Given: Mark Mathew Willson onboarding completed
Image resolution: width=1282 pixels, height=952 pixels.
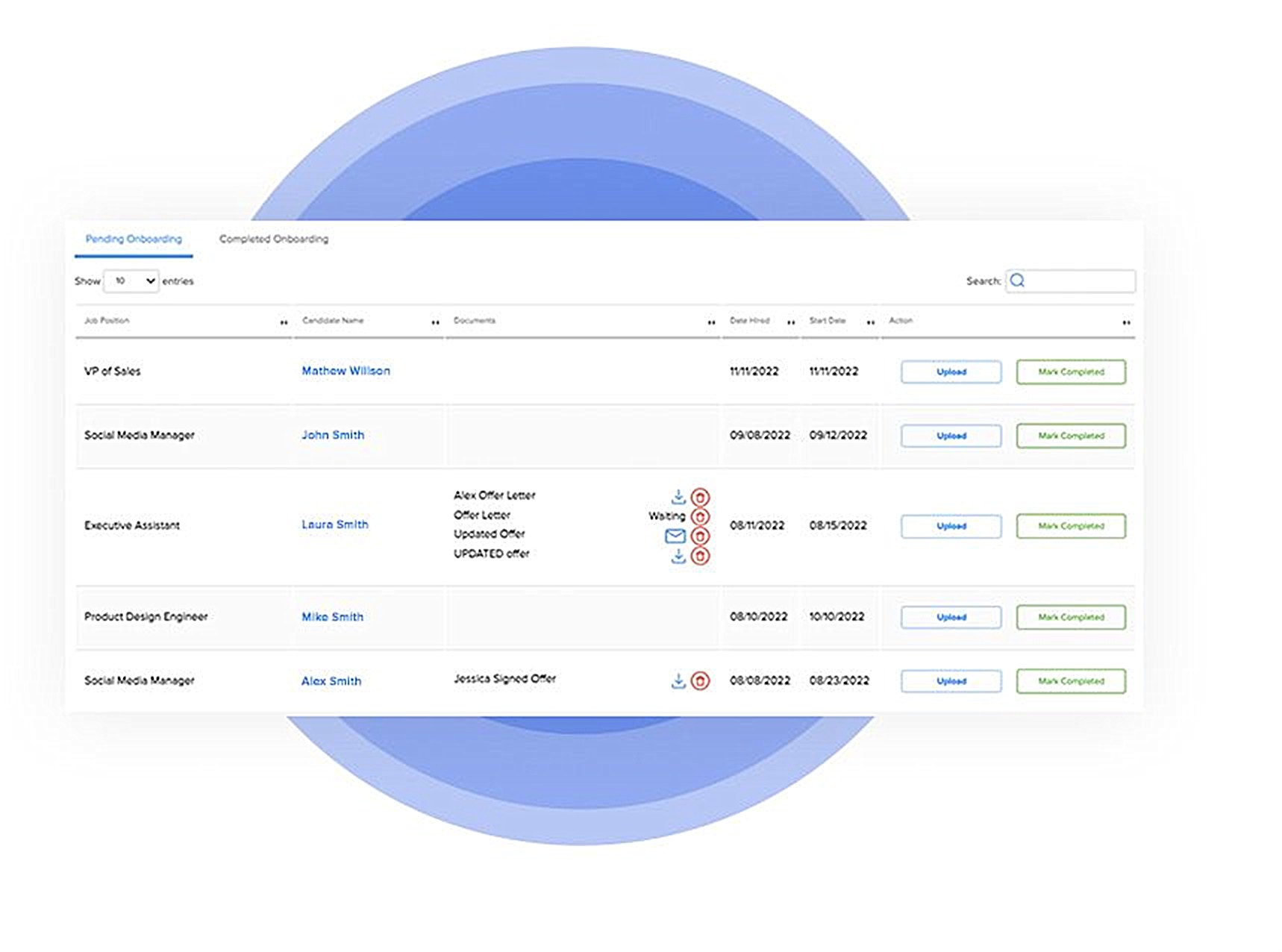Looking at the screenshot, I should [1071, 372].
